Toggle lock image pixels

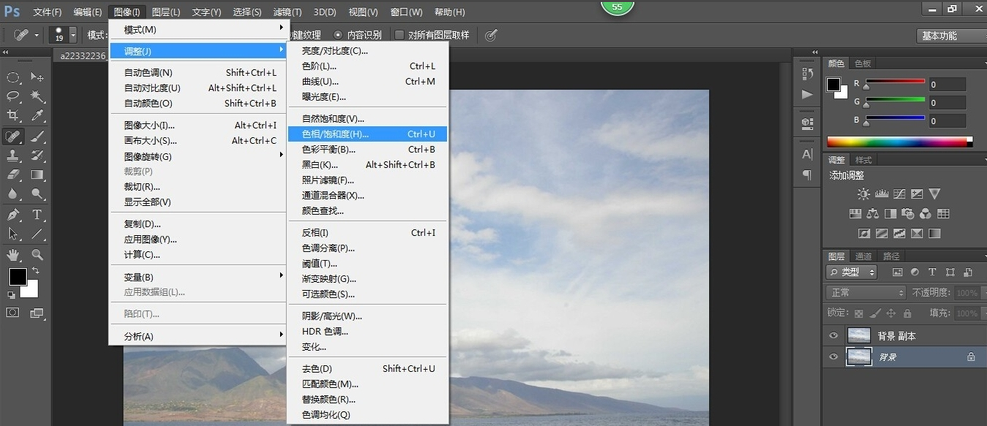point(875,313)
